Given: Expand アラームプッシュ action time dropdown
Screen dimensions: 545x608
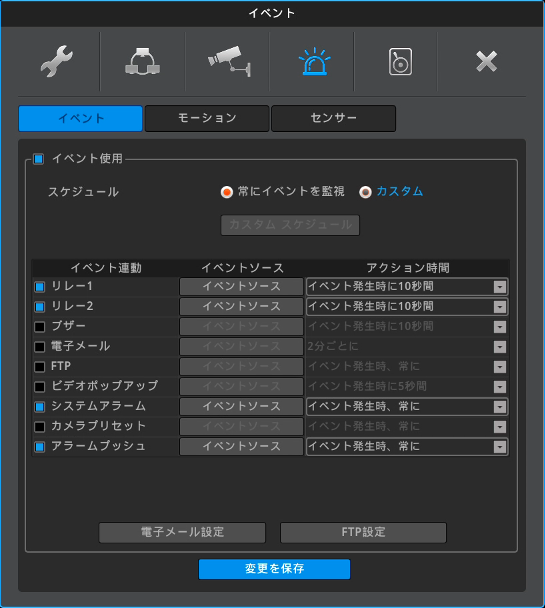Looking at the screenshot, I should [407, 446].
